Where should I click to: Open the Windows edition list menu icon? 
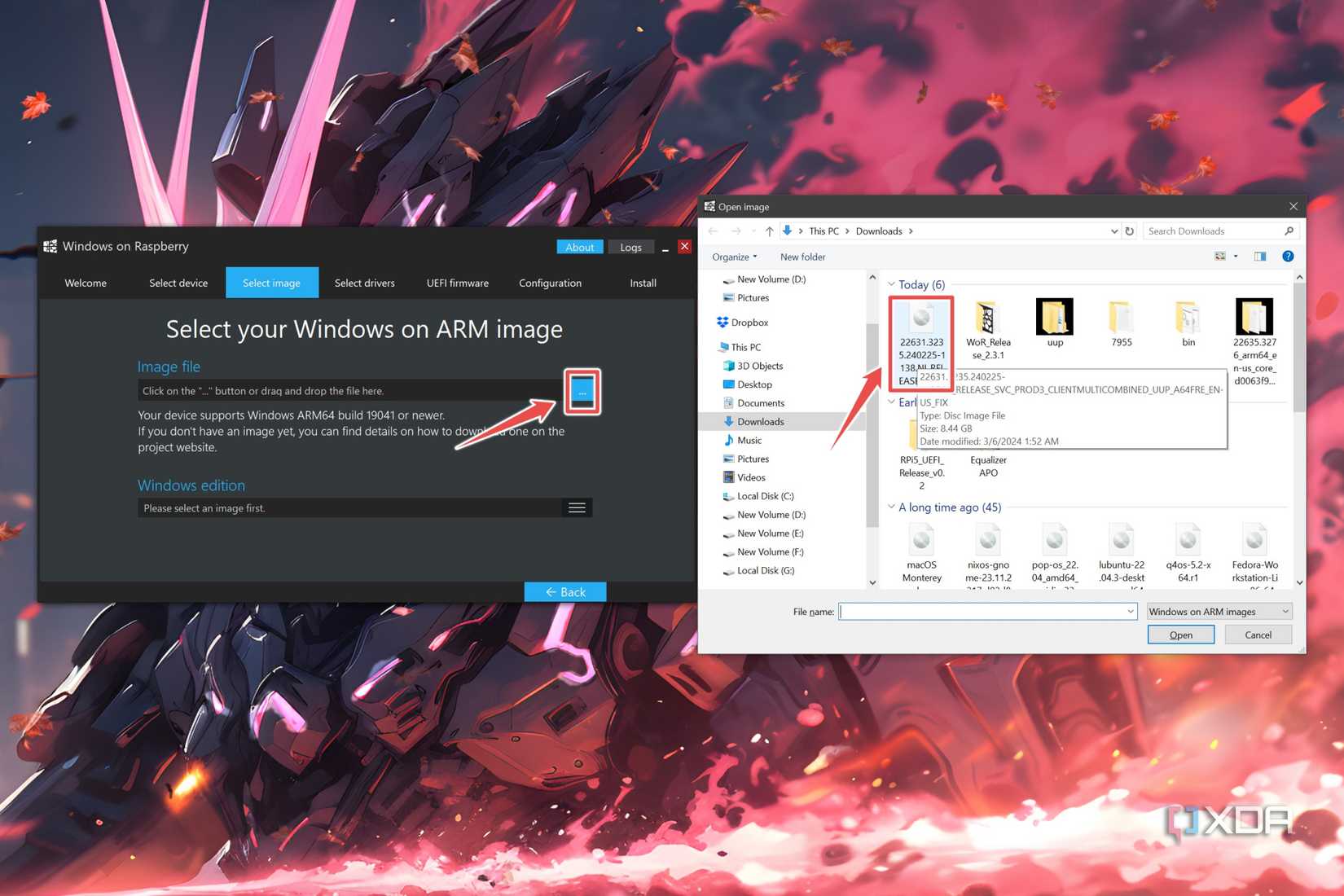coord(577,508)
